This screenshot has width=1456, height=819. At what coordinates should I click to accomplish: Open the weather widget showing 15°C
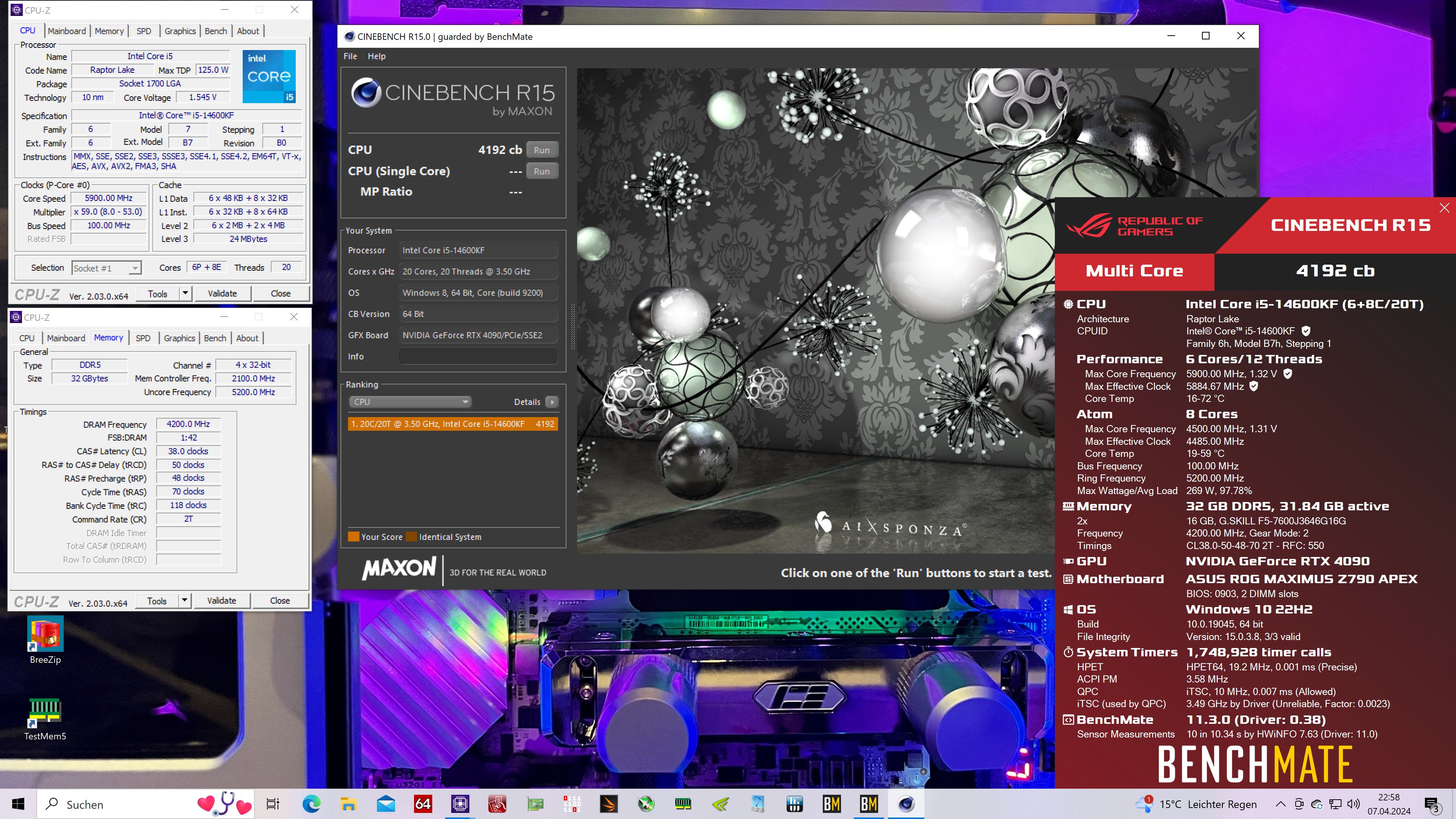click(1197, 804)
